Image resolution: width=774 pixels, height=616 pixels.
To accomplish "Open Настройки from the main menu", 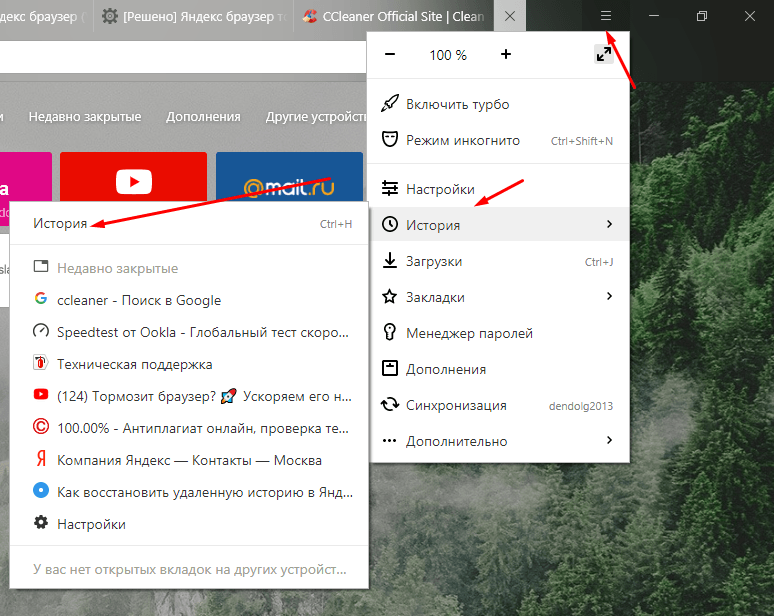I will click(x=498, y=189).
